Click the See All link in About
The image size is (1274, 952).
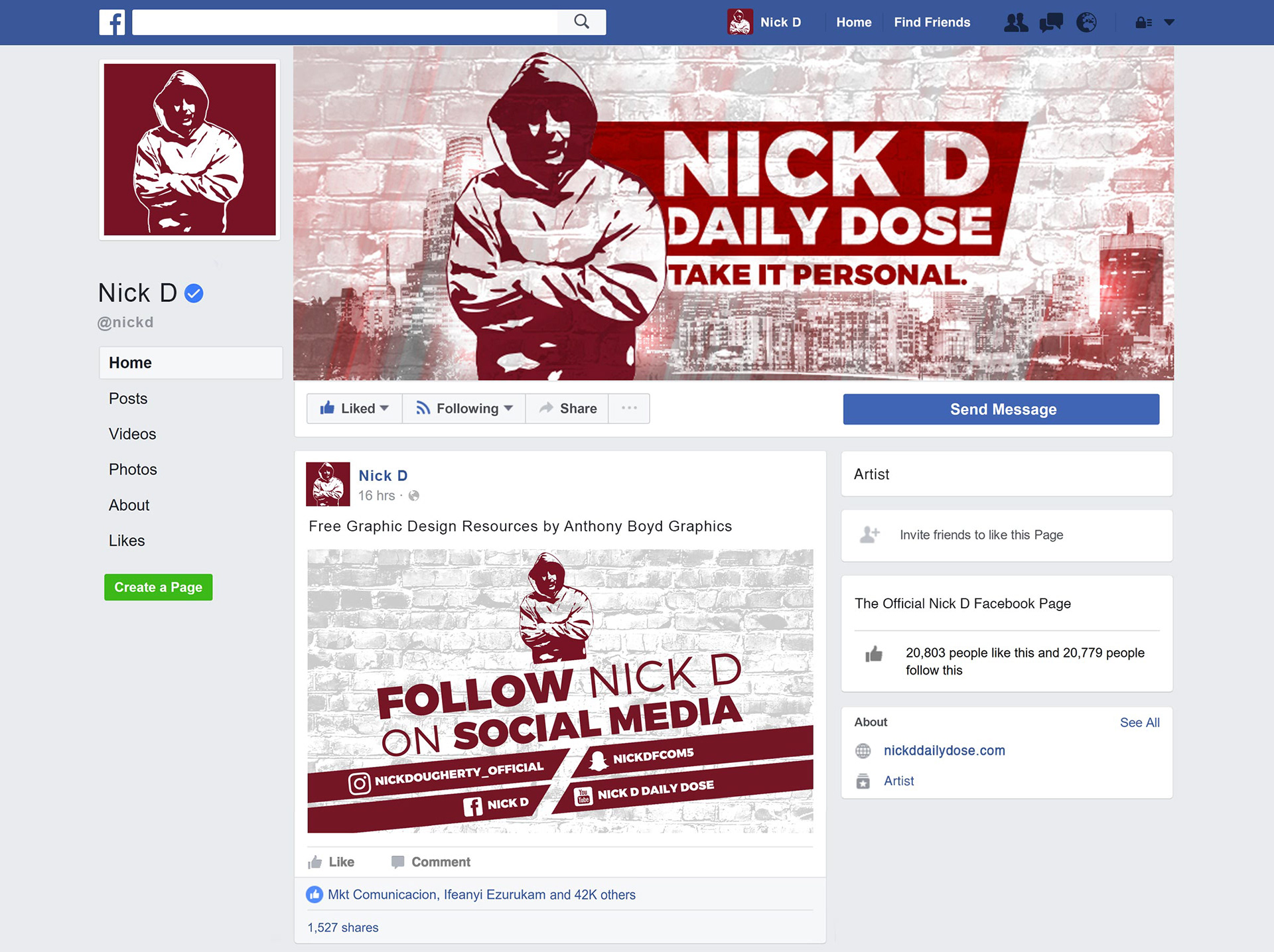coord(1139,722)
